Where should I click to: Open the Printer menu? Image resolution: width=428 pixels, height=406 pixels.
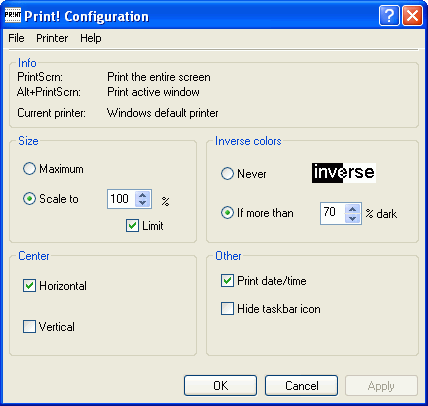click(52, 38)
